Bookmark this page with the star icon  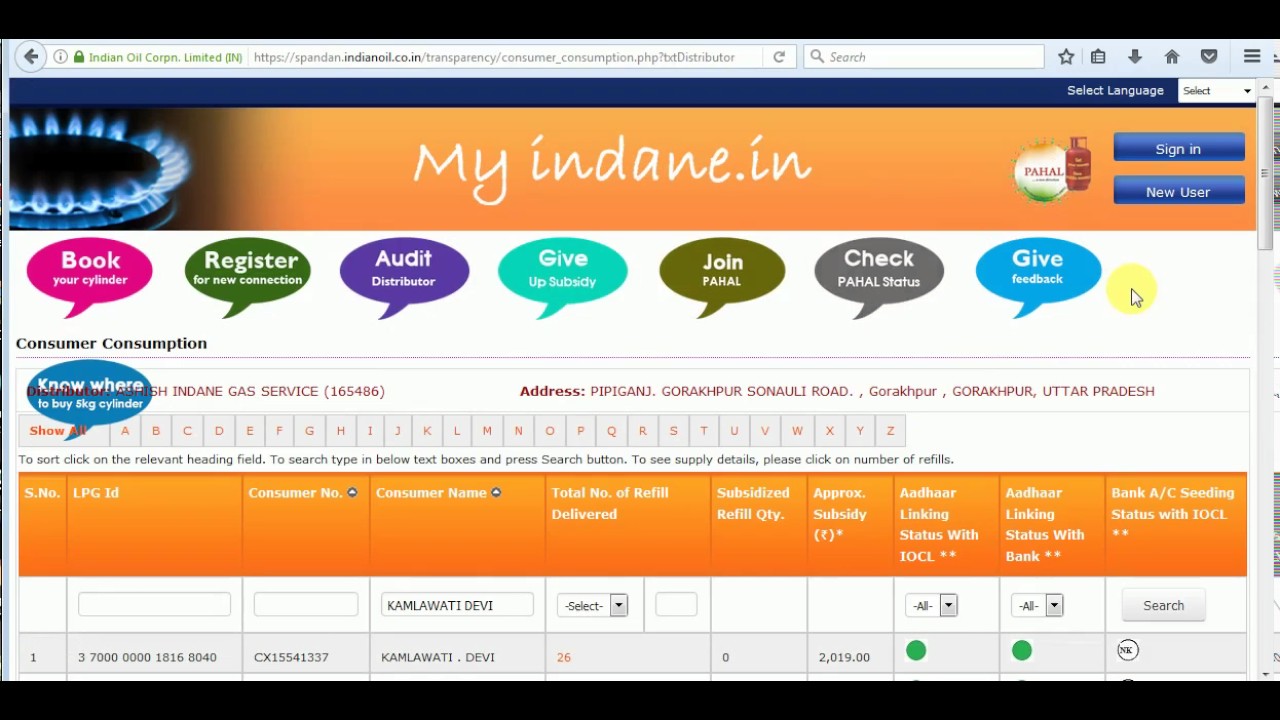1066,57
